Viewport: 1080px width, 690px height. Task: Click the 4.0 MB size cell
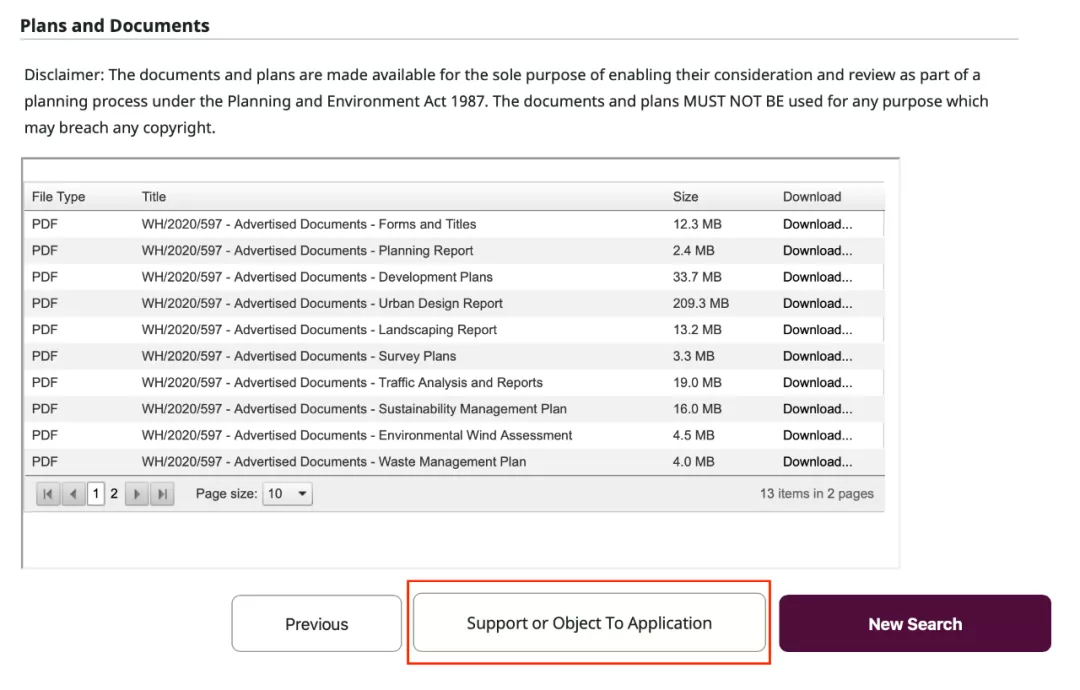[694, 462]
